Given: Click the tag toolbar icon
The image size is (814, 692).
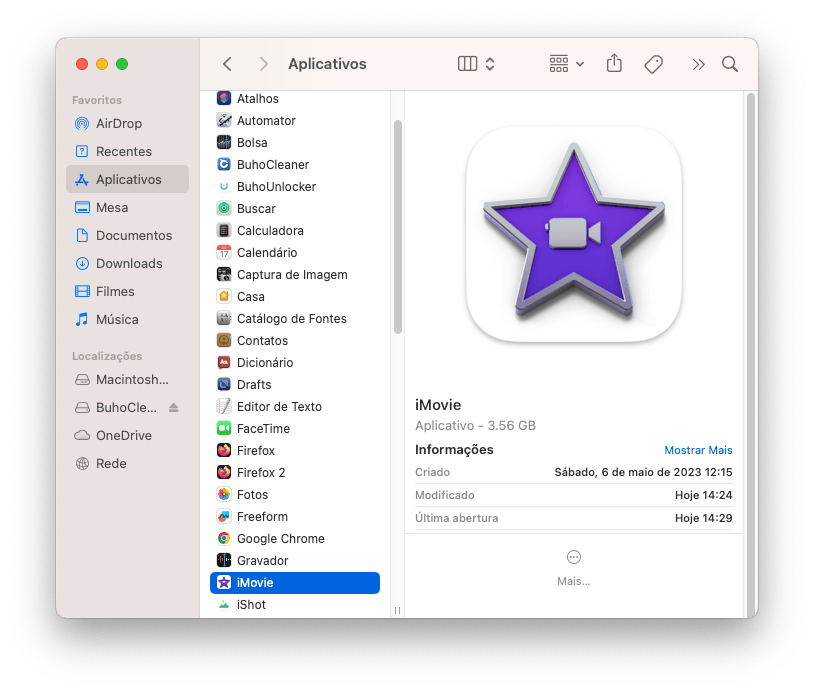Looking at the screenshot, I should [654, 64].
